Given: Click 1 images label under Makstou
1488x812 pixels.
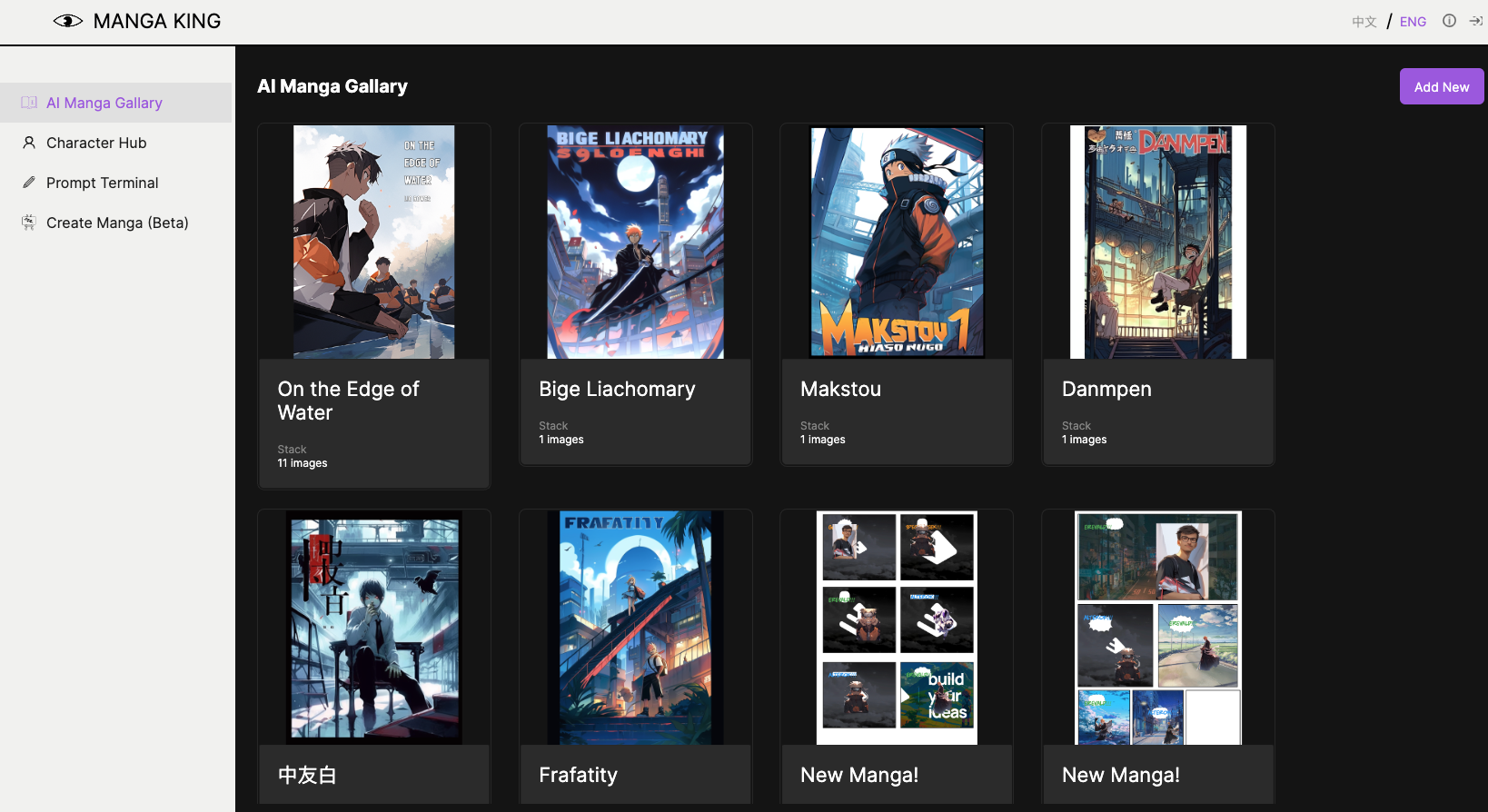Looking at the screenshot, I should click(823, 440).
